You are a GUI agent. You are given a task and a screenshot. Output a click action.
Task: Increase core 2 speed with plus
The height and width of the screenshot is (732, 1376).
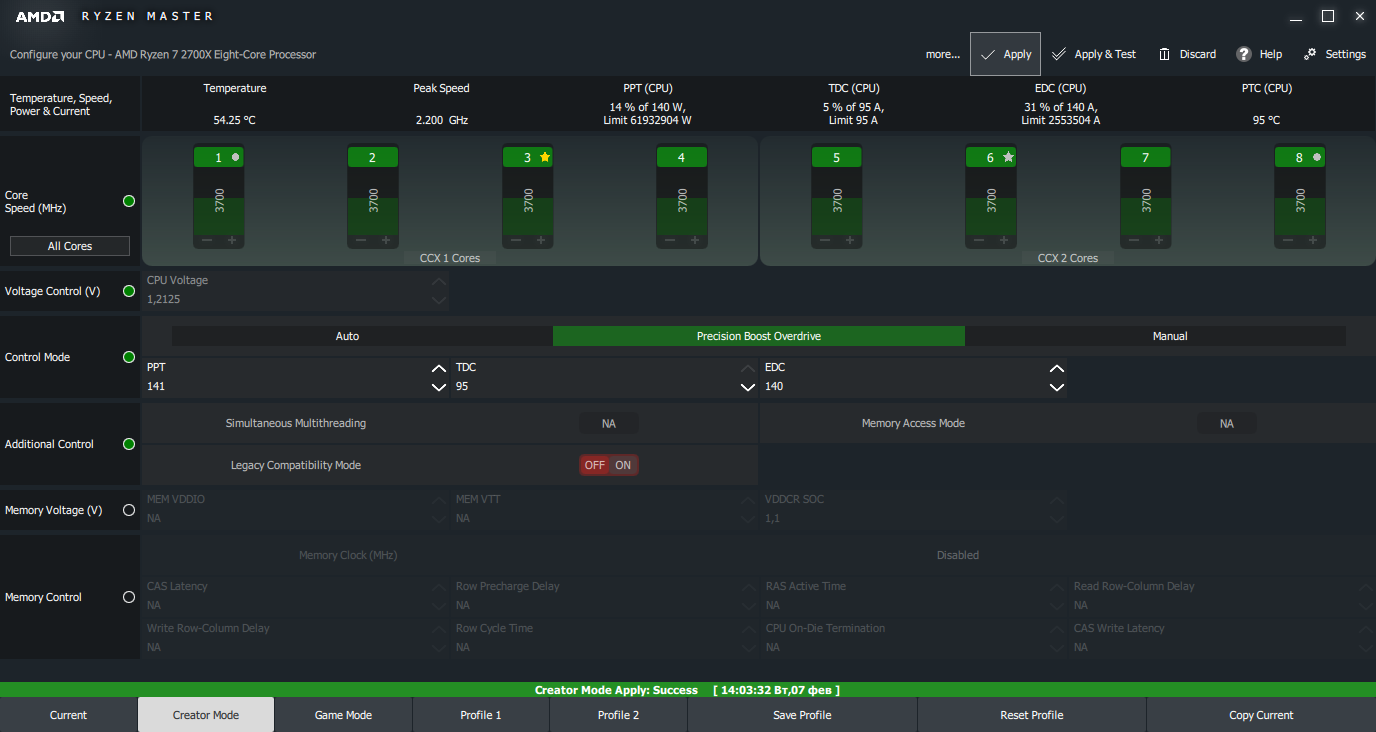click(x=386, y=240)
